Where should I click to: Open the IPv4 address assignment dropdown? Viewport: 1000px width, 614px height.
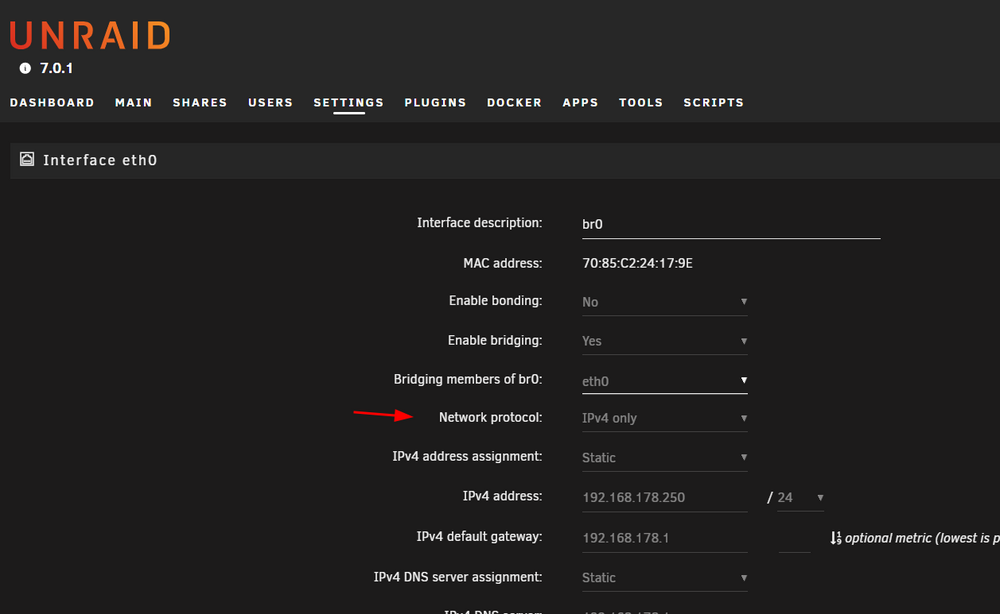click(x=665, y=458)
